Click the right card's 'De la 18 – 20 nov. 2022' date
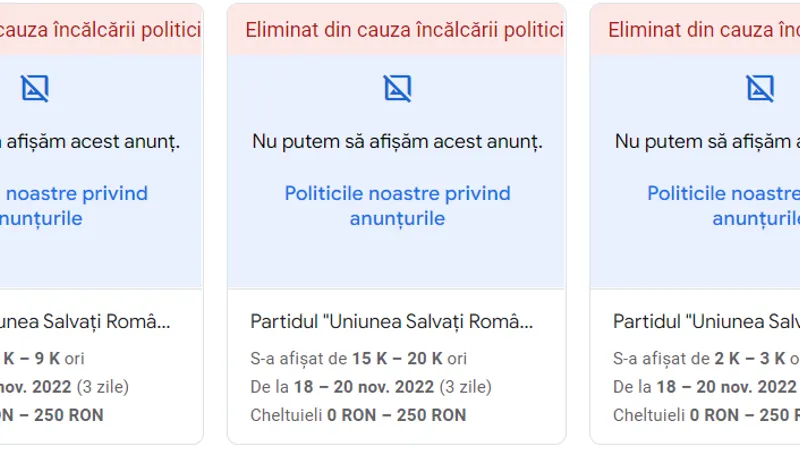800x450 pixels. 706,387
